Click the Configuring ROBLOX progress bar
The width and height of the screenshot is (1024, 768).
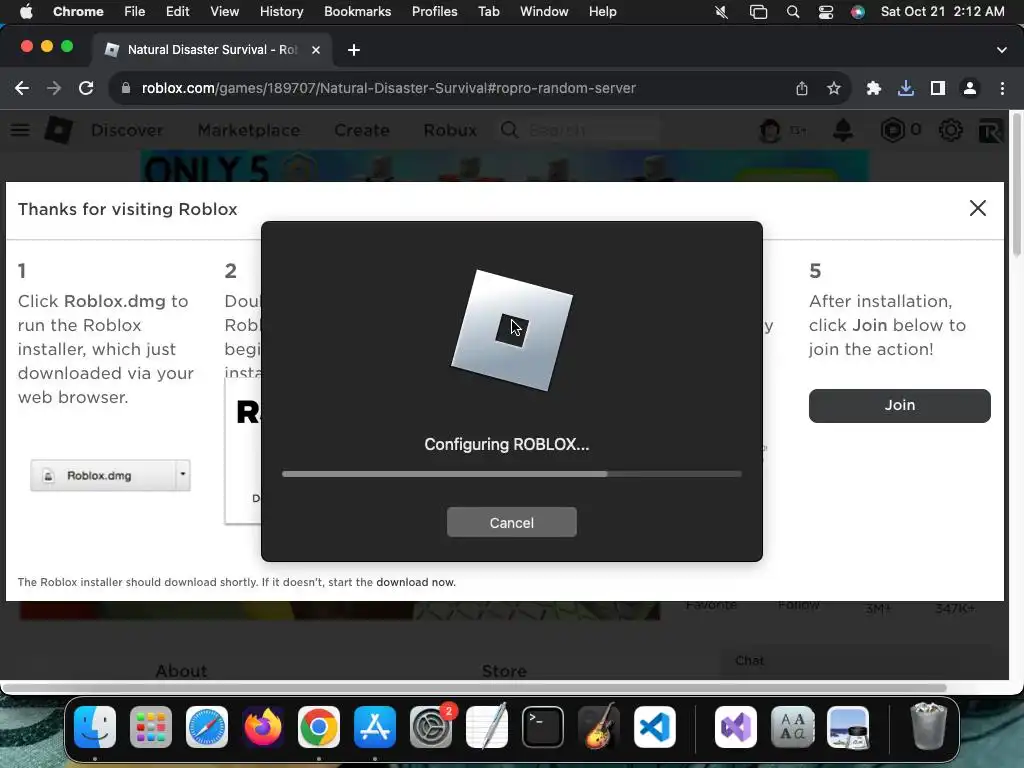(x=511, y=474)
